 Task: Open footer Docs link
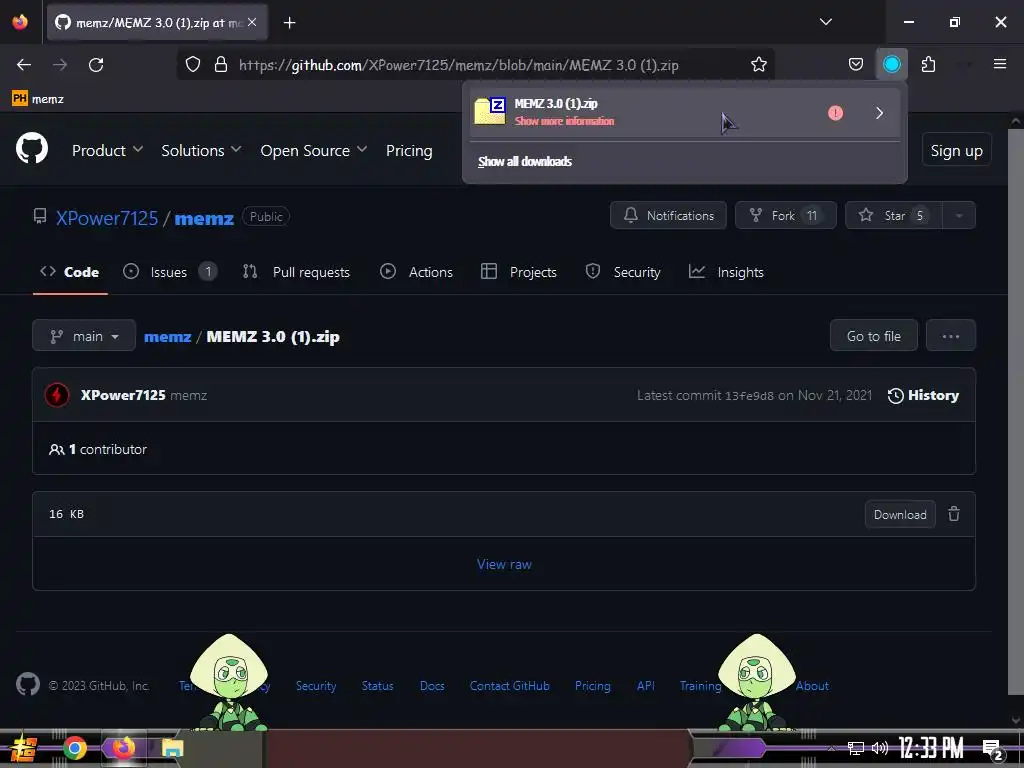(432, 686)
